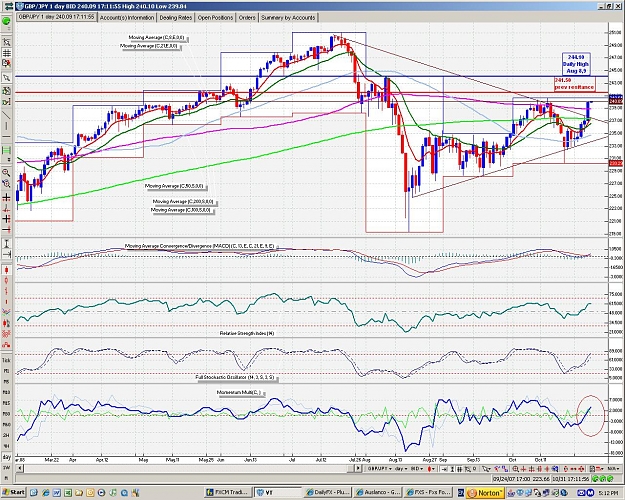625x500 pixels.
Task: Open the cursor mode dropdown in bottom toolbar
Action: (487, 469)
